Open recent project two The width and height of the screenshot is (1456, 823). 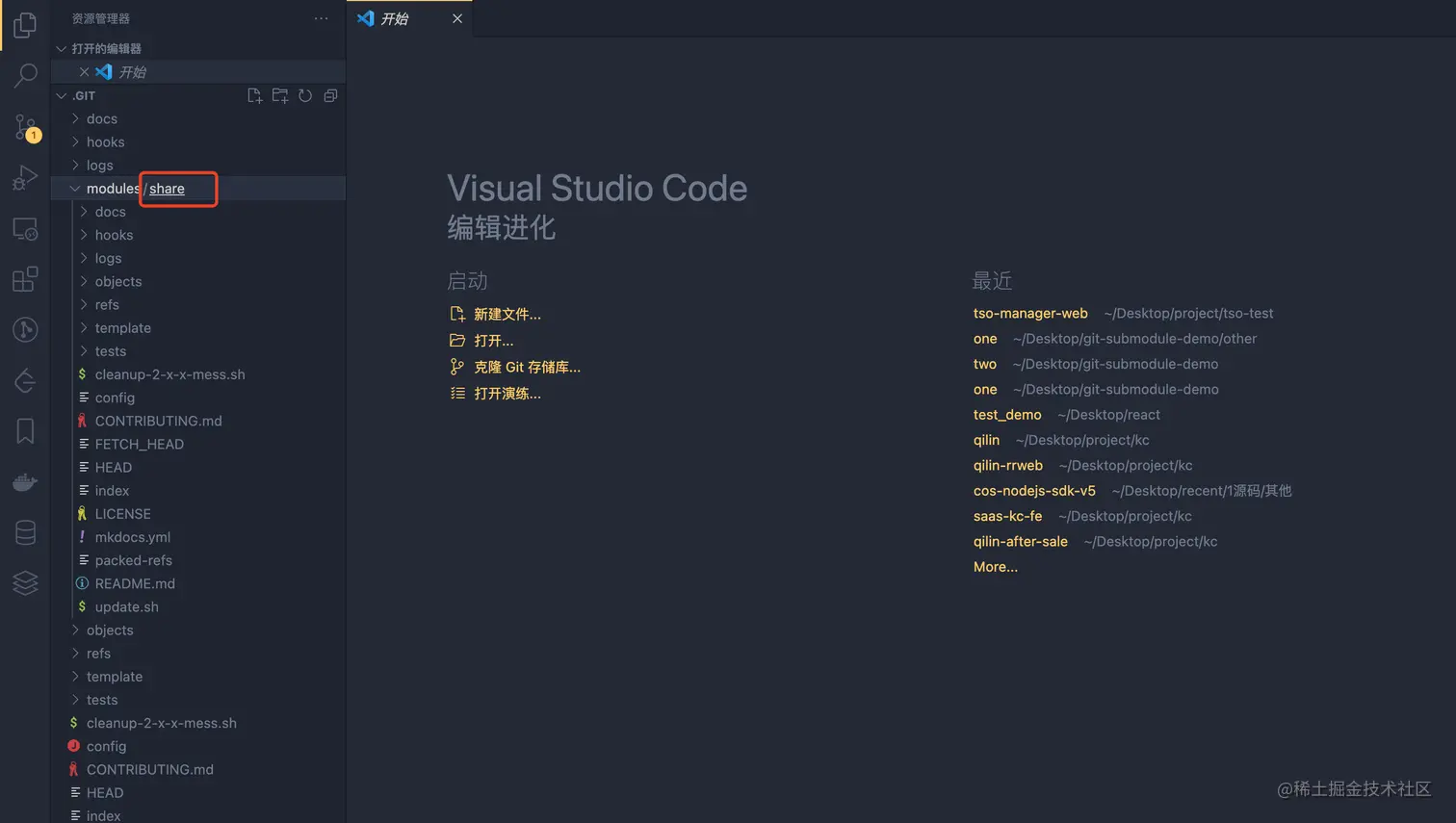pos(985,364)
